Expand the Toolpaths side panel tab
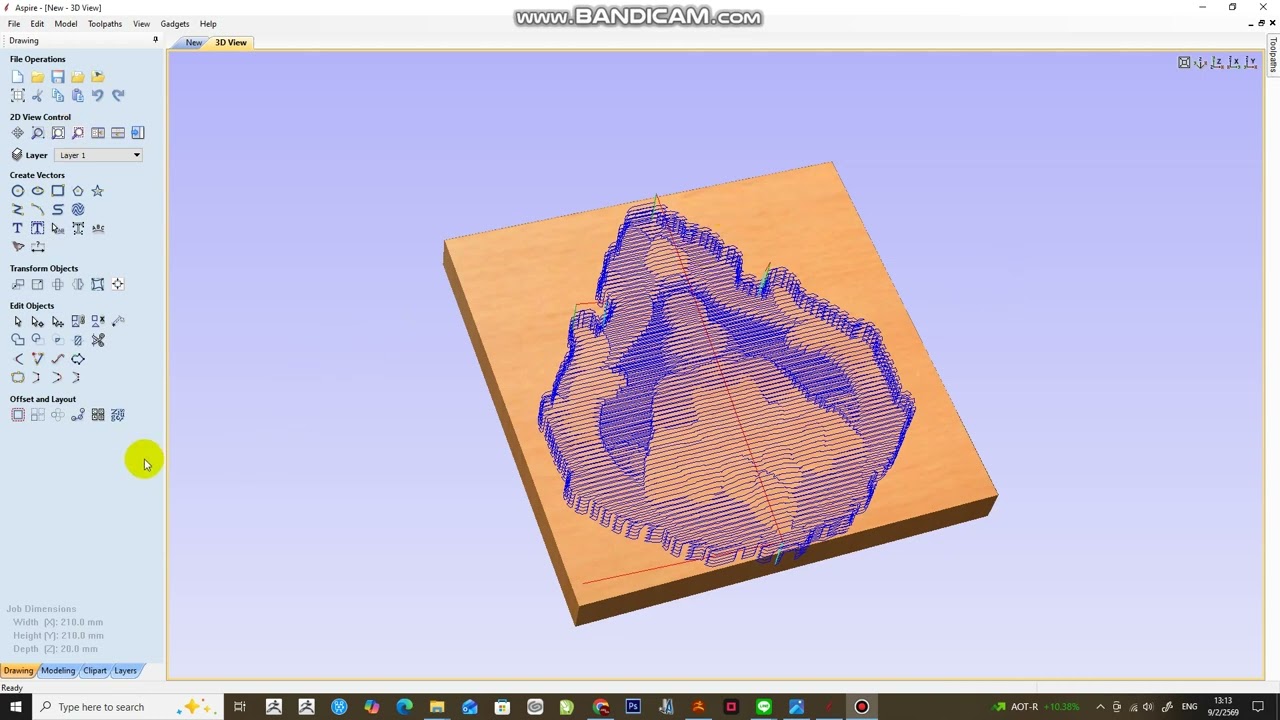 coord(1273,56)
